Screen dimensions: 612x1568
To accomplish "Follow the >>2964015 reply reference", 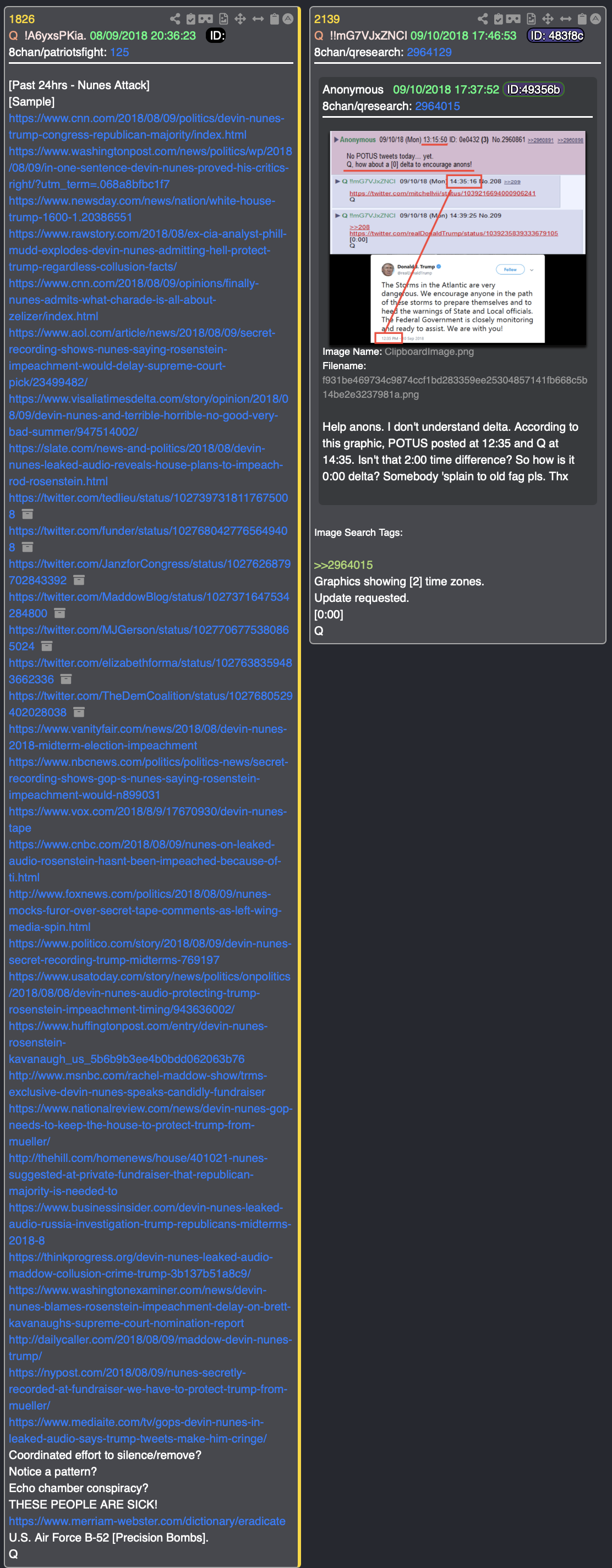I will point(343,565).
